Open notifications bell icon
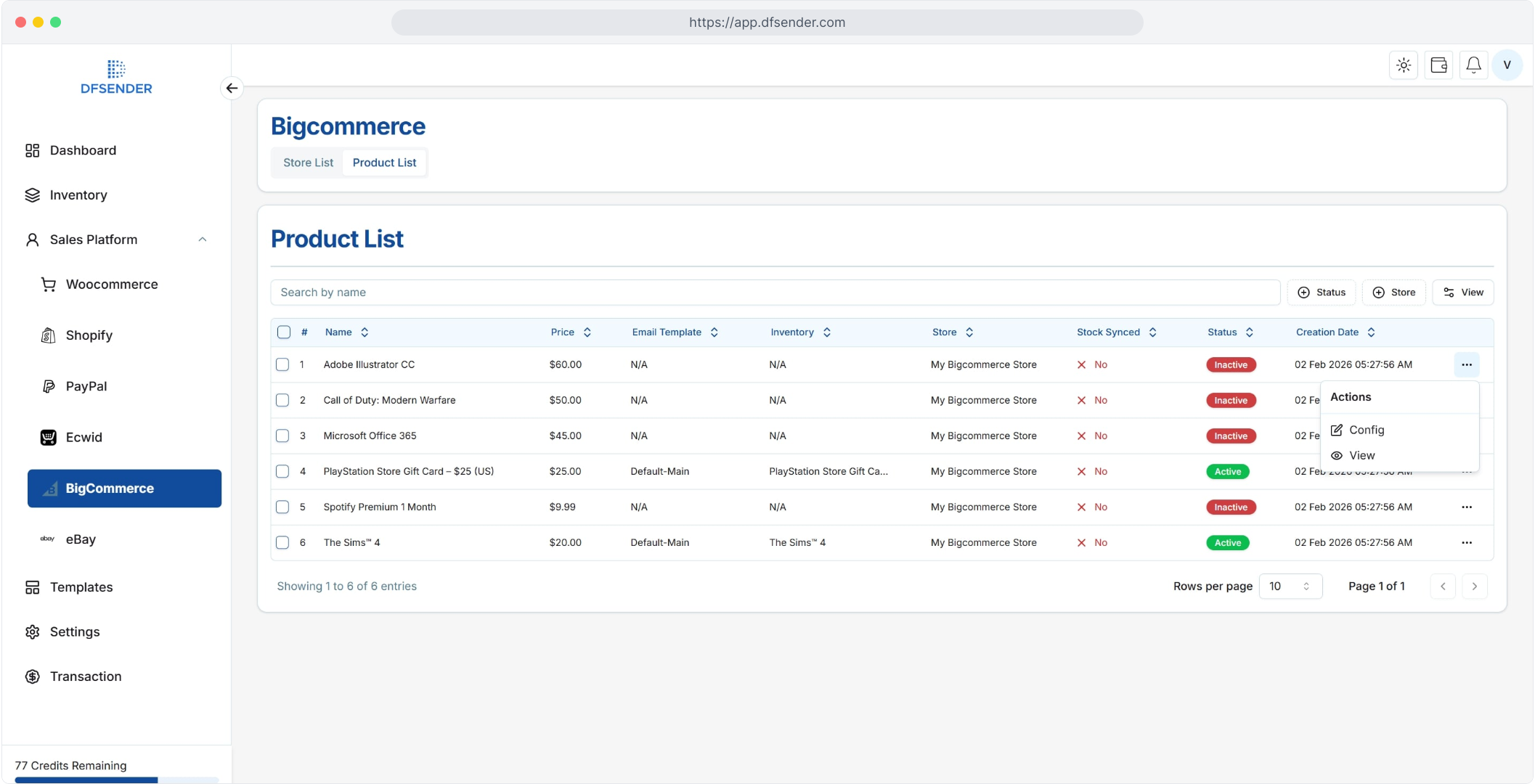This screenshot has width=1535, height=784. (1473, 65)
